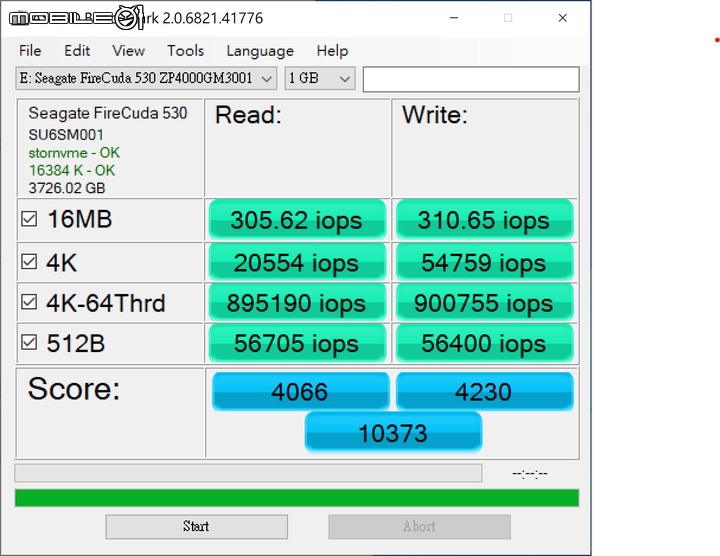Select the 512B read result 56705 iops

[x=297, y=343]
